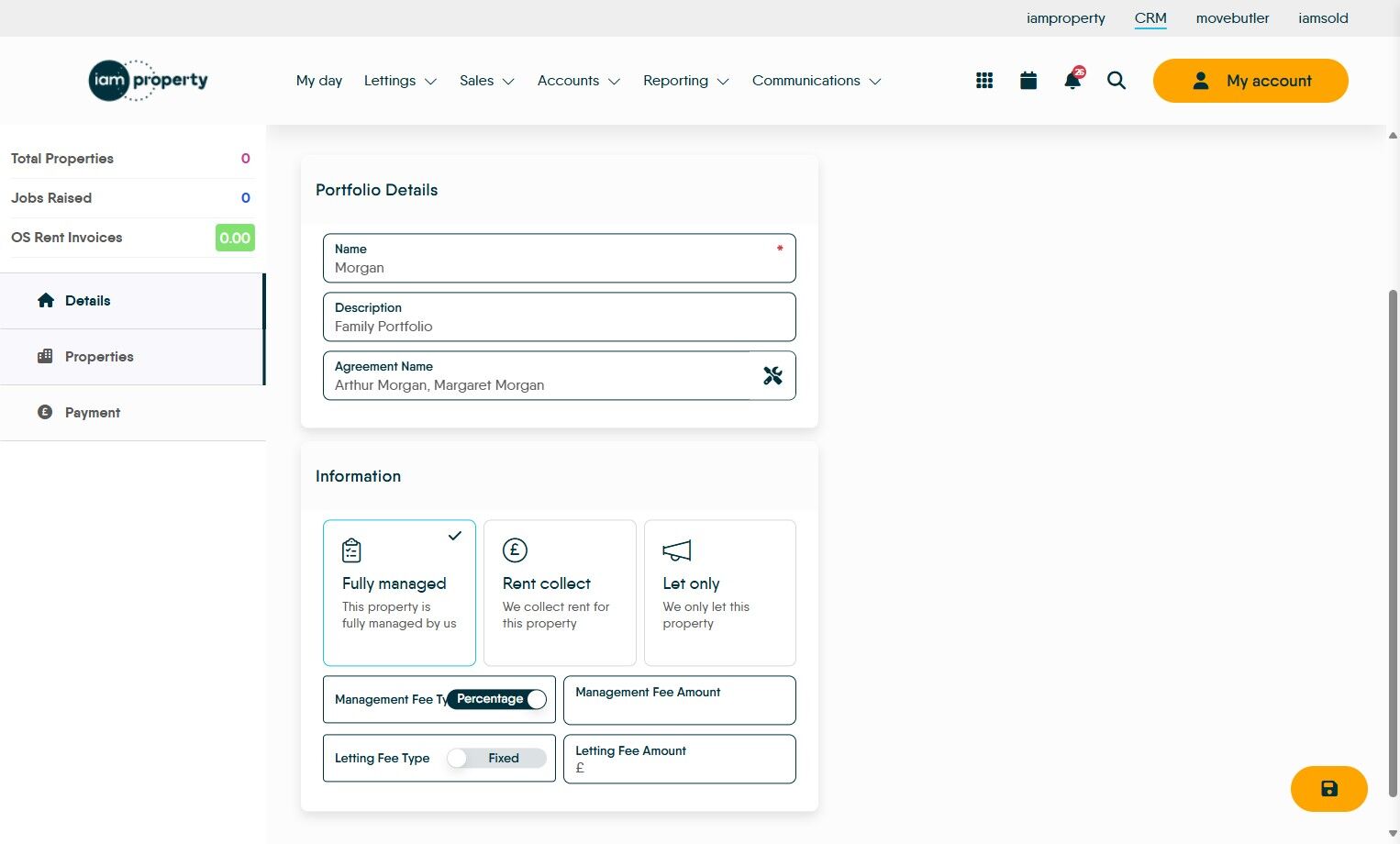Switch to the Payment sidebar tab
This screenshot has width=1400, height=844.
coord(132,413)
